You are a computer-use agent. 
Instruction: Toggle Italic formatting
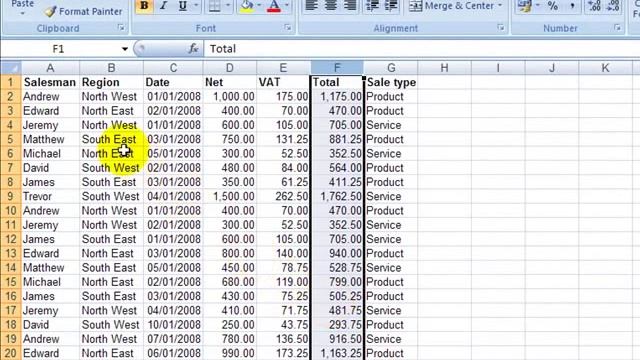tap(163, 6)
